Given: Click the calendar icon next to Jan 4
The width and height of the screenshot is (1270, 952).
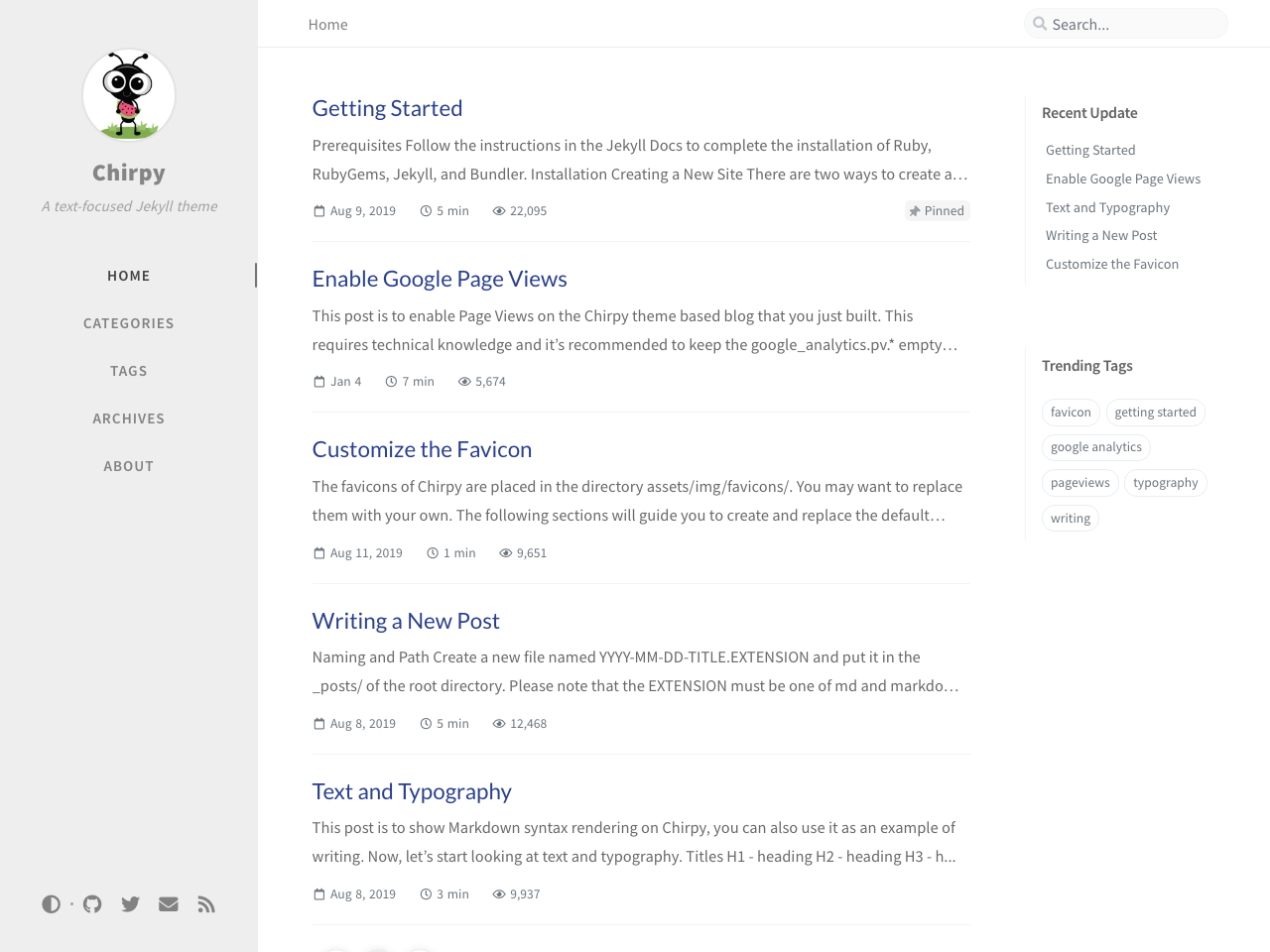Looking at the screenshot, I should (x=319, y=382).
